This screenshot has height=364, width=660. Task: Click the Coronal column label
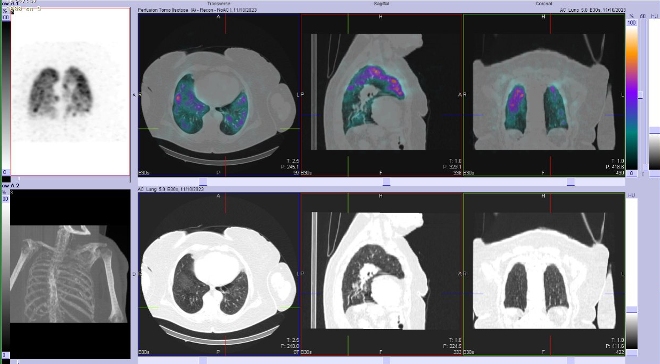(x=543, y=3)
